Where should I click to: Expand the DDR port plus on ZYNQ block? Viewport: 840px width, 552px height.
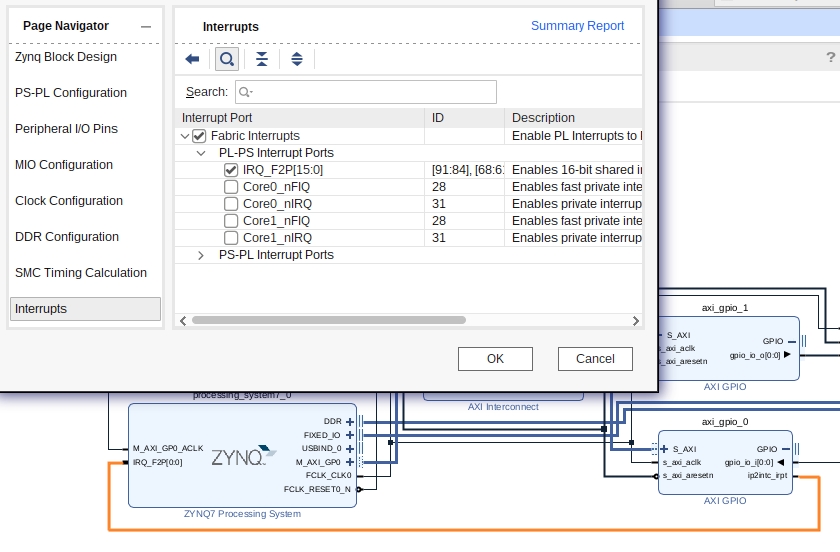(350, 421)
